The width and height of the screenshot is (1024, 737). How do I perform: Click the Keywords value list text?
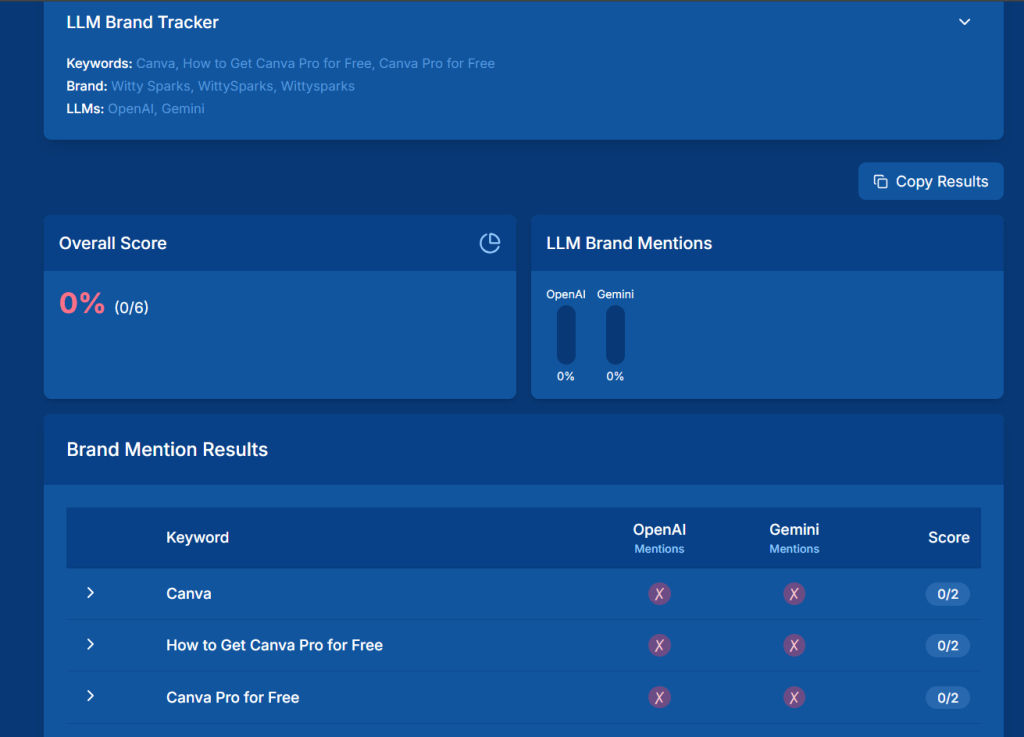315,63
